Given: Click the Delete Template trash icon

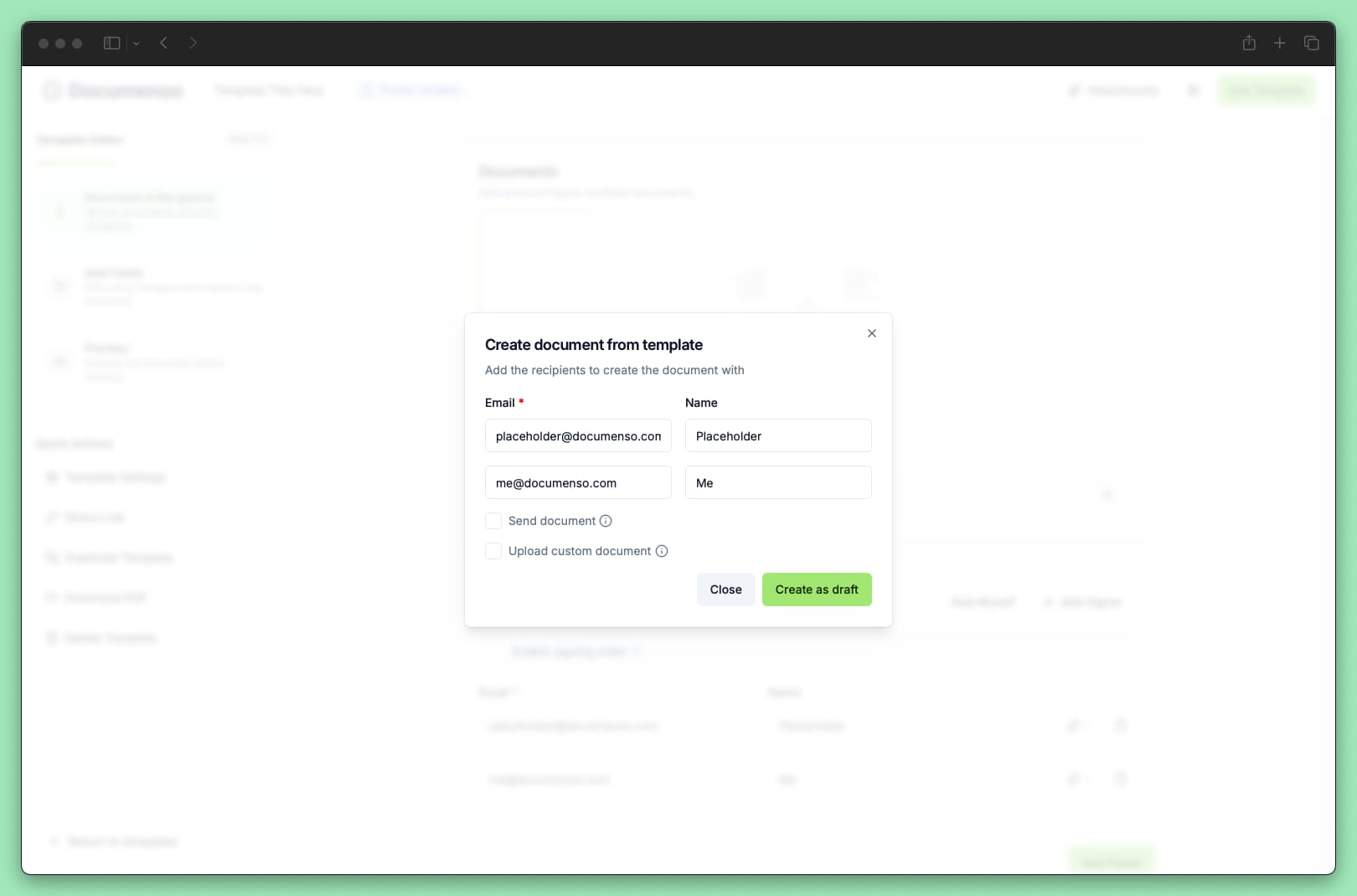Looking at the screenshot, I should point(52,637).
